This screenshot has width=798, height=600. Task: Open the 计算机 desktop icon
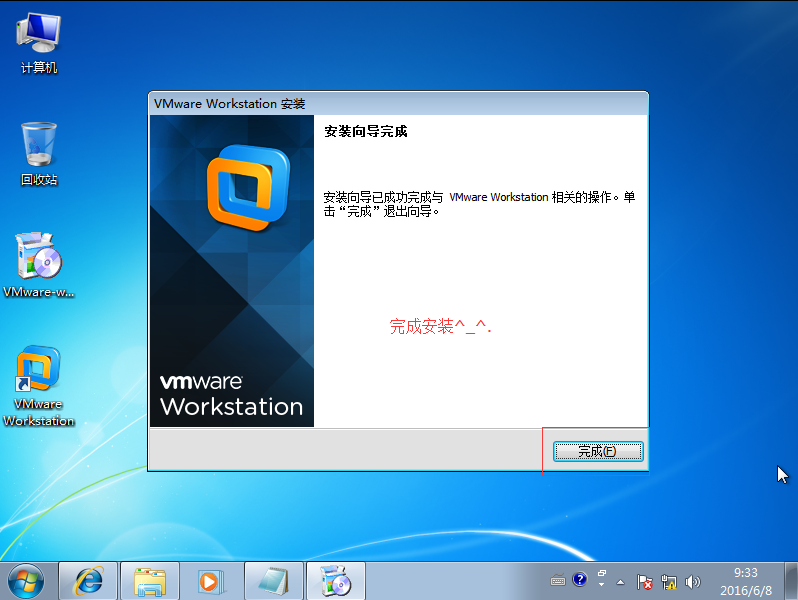[x=39, y=38]
